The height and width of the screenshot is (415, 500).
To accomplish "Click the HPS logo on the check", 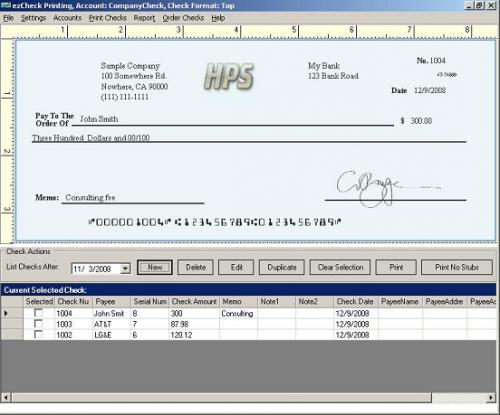I will [229, 76].
